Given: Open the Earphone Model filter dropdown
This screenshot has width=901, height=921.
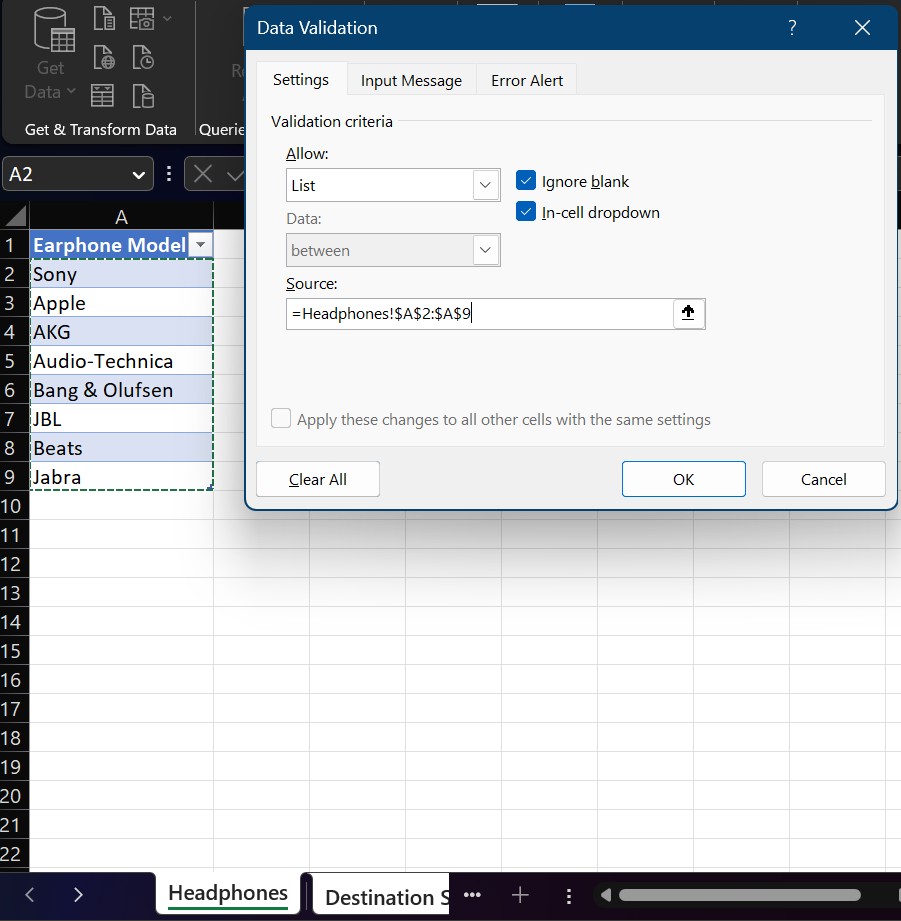Looking at the screenshot, I should click(x=200, y=244).
